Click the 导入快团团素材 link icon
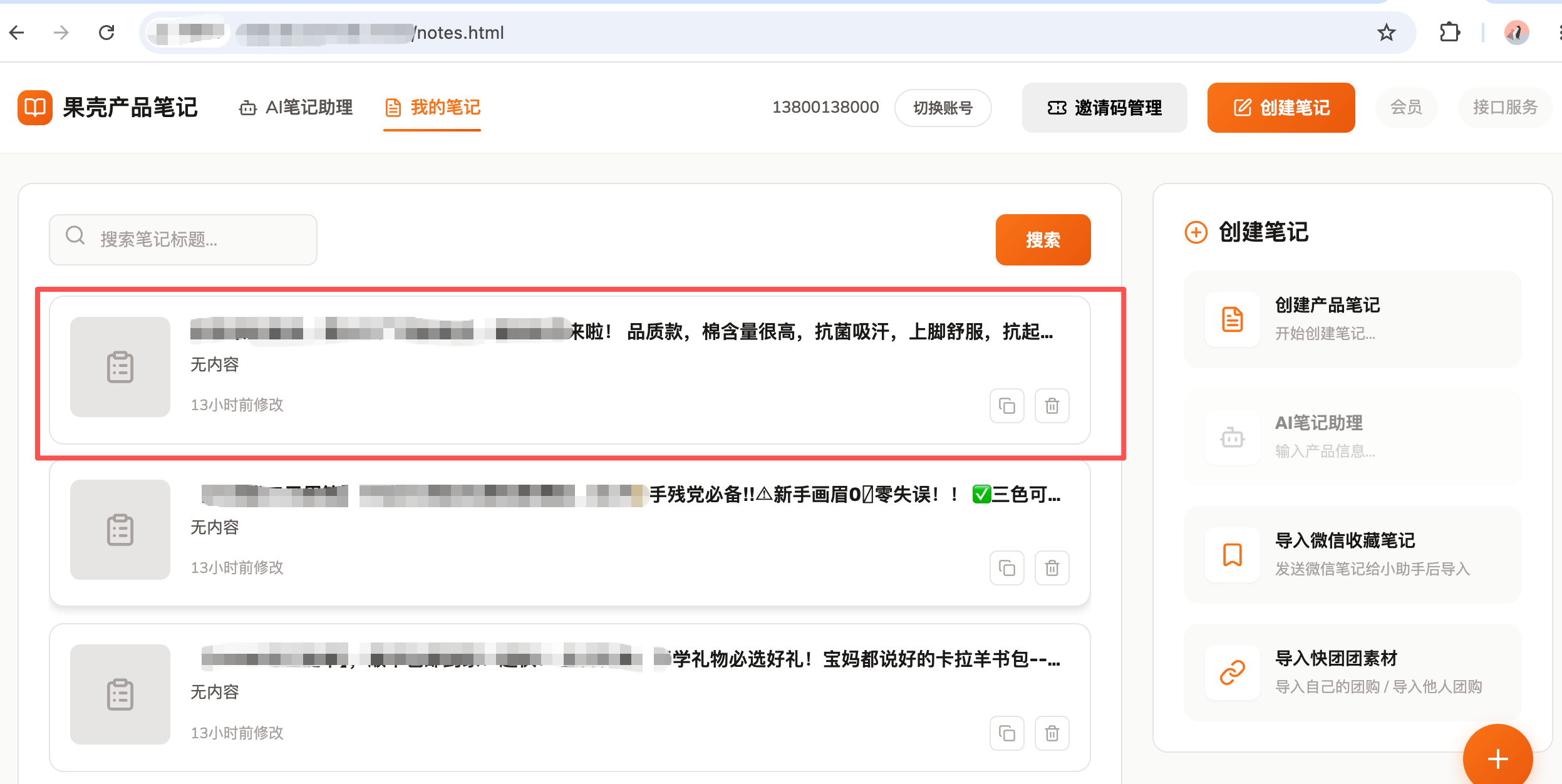The image size is (1562, 784). (1232, 673)
